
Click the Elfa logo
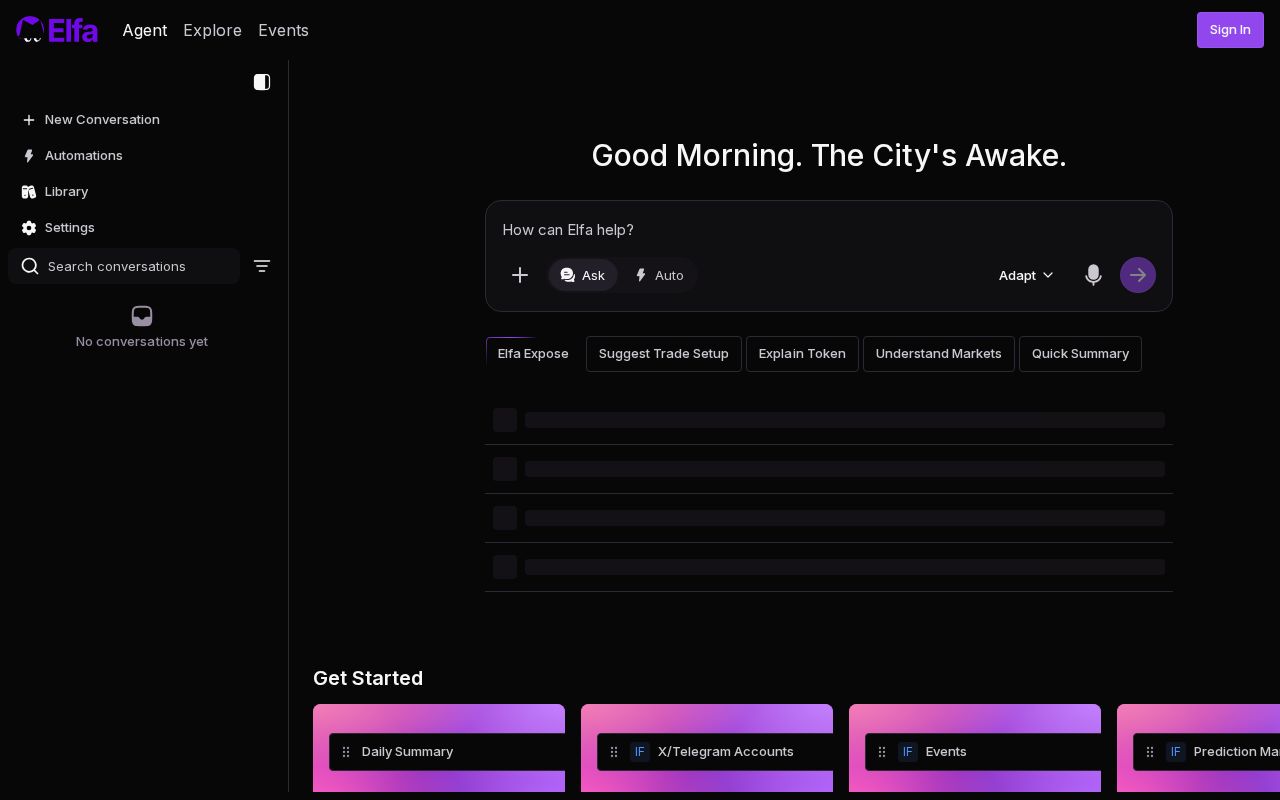[x=57, y=30]
